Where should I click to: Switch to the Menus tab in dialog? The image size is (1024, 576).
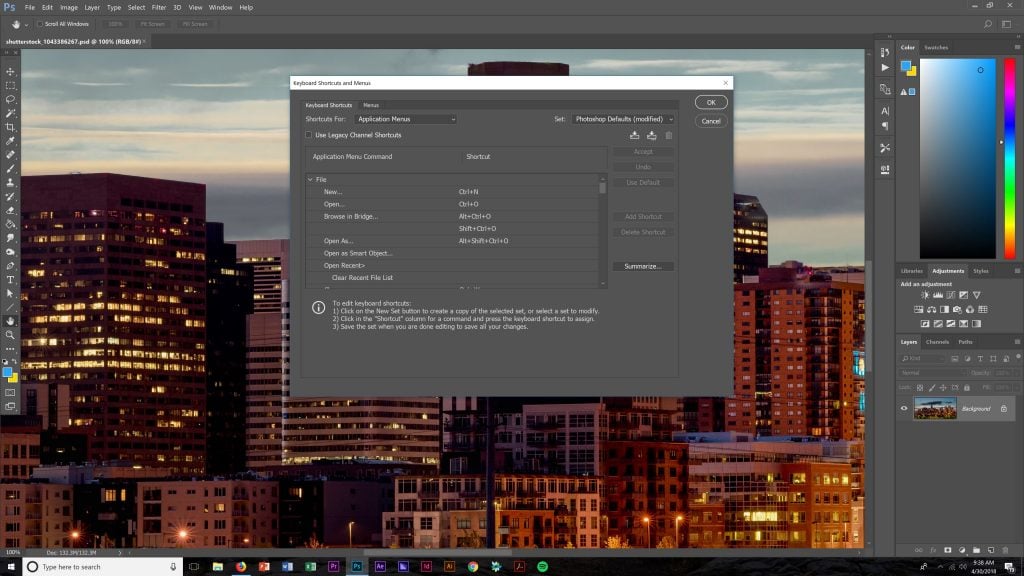coord(371,105)
